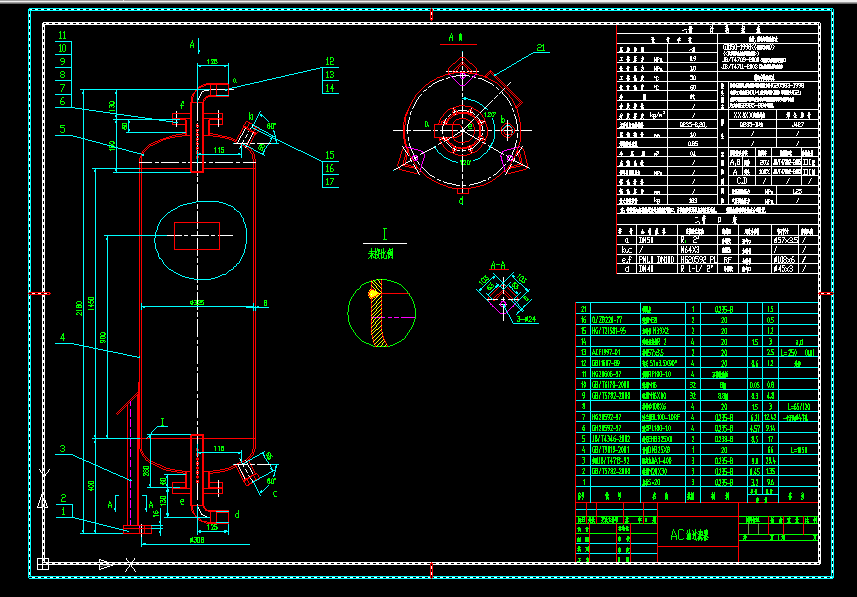
Task: Click the center flange in the top view
Action: tap(462, 130)
